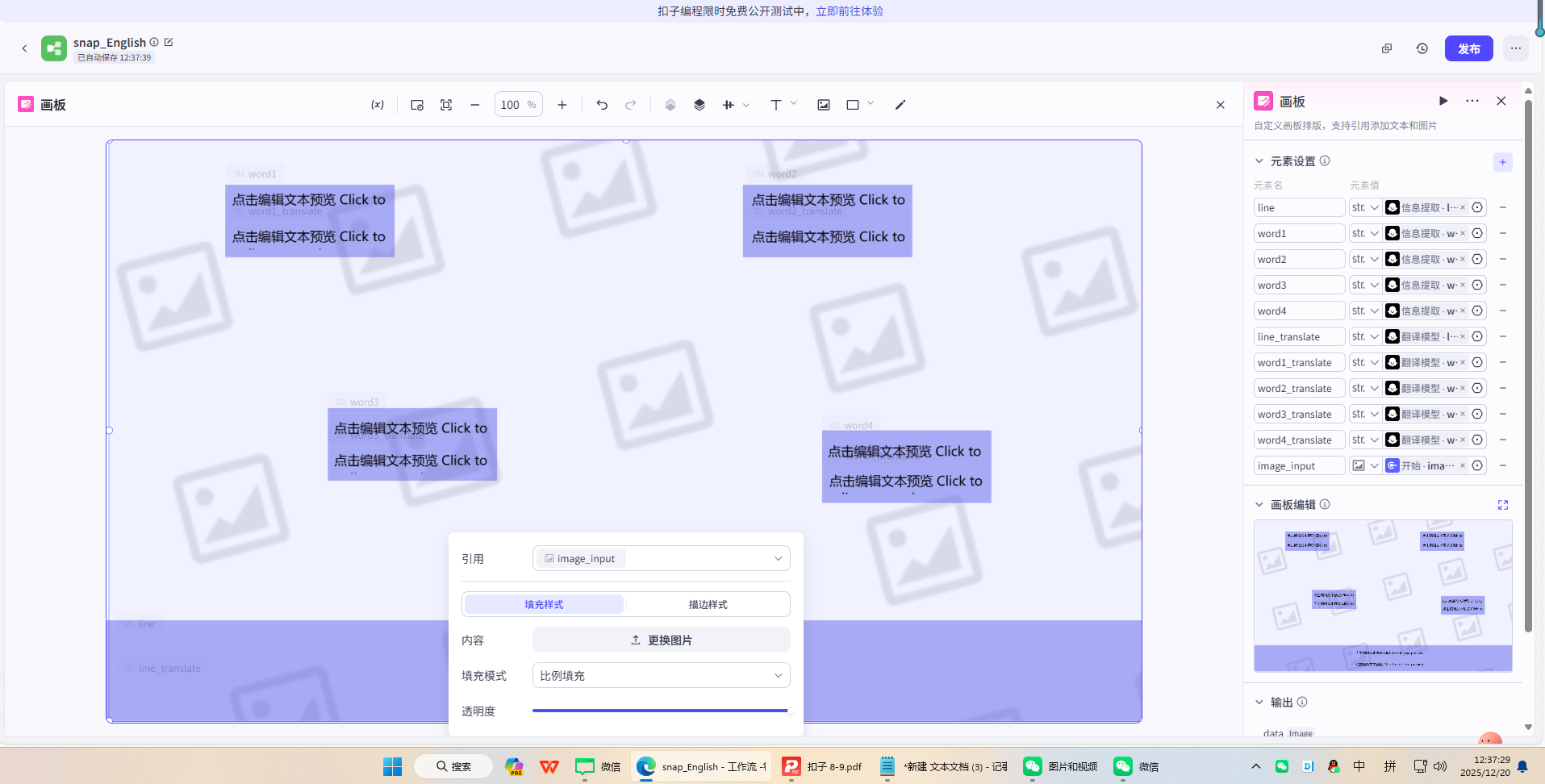Redo the canvas action
The image size is (1545, 784).
(631, 105)
